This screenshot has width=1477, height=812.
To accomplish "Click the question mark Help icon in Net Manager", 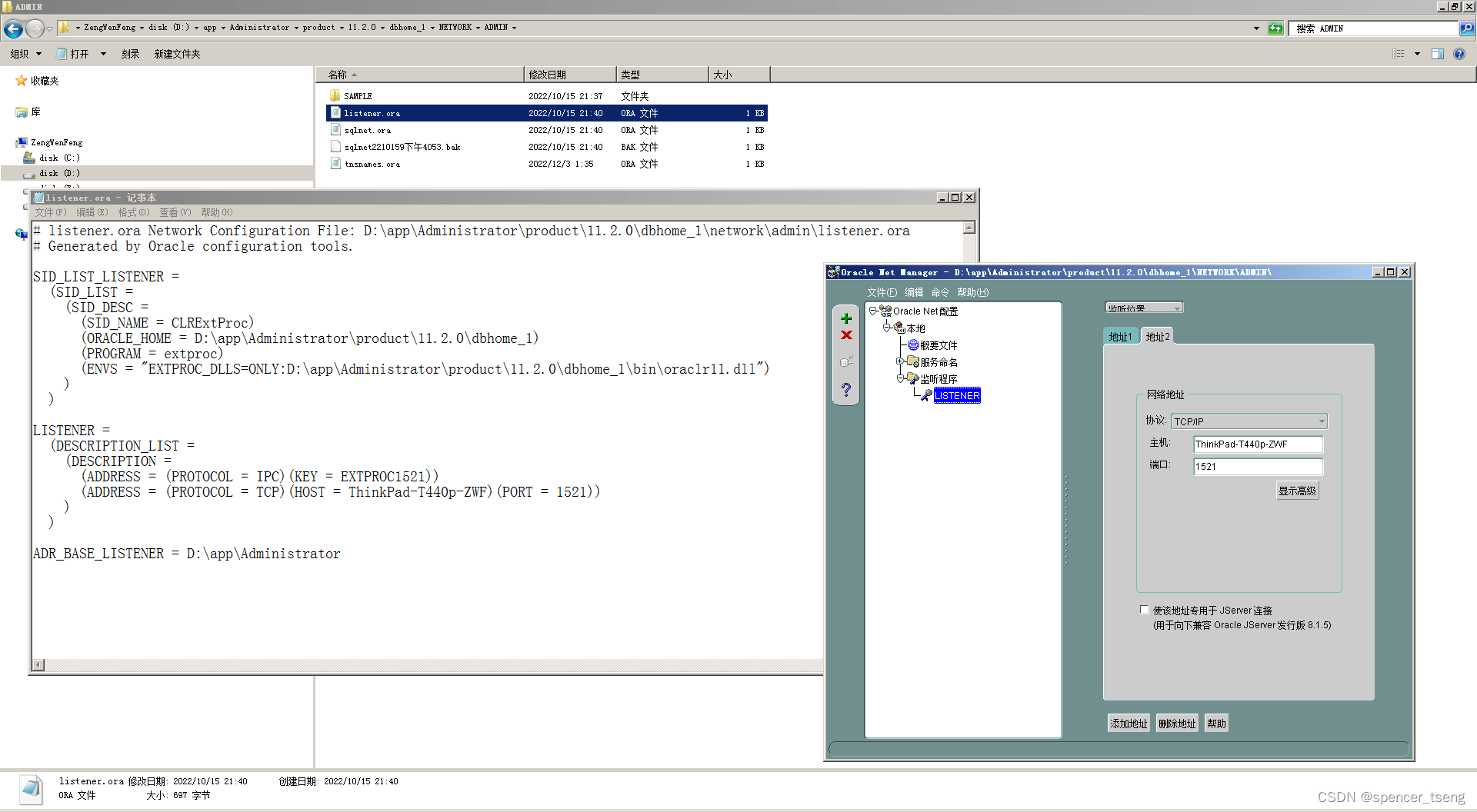I will pyautogui.click(x=846, y=390).
